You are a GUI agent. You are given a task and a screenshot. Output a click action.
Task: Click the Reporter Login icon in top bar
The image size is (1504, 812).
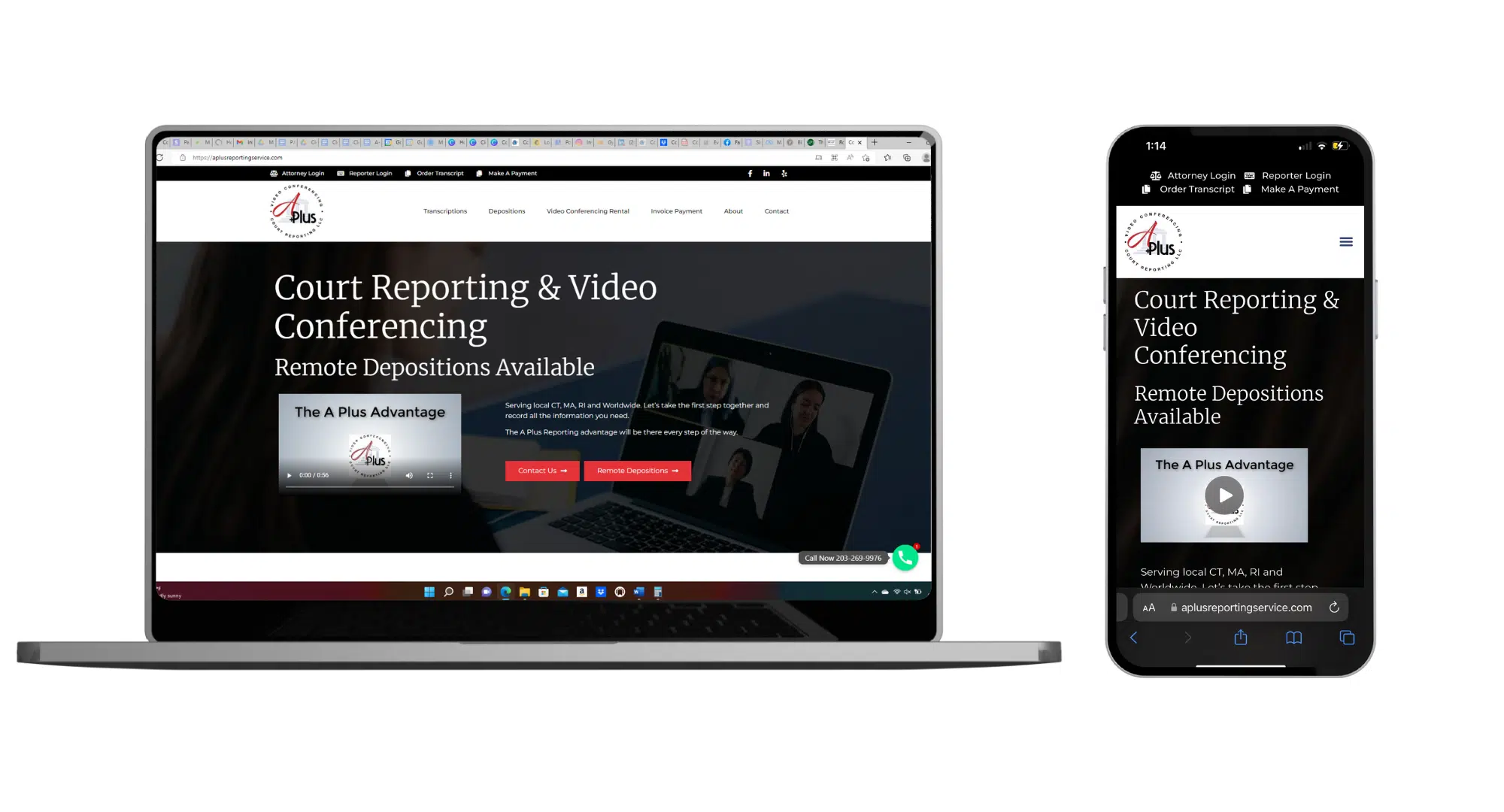click(341, 173)
